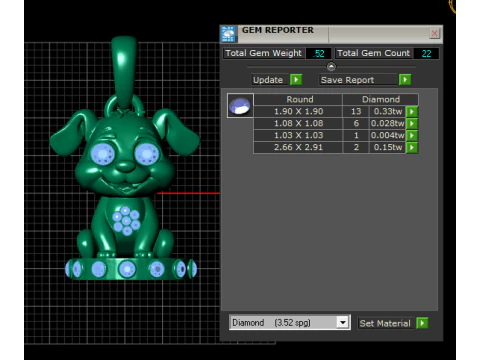Select the 1.90 X 1.90 size cell
The height and width of the screenshot is (360, 480).
pyautogui.click(x=298, y=111)
